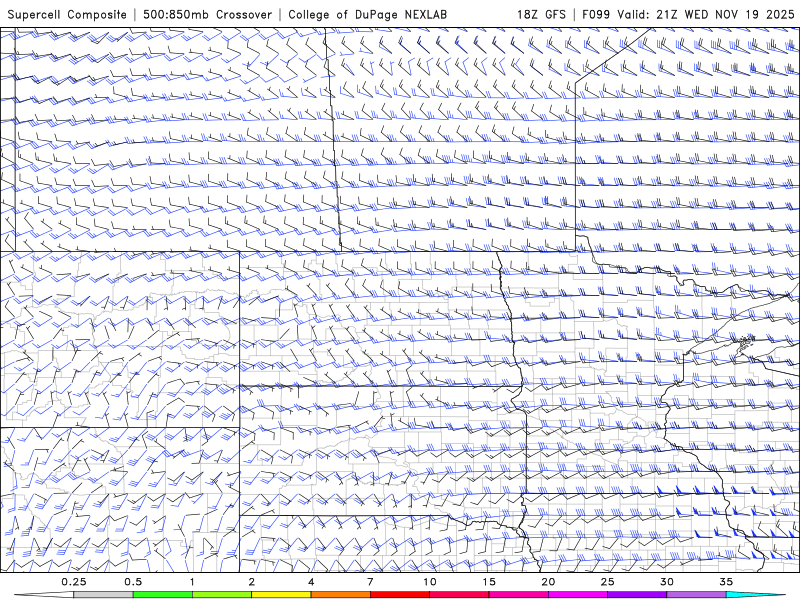The height and width of the screenshot is (600, 800).
Task: Click the "18Z GFS" model run label
Action: [x=541, y=14]
